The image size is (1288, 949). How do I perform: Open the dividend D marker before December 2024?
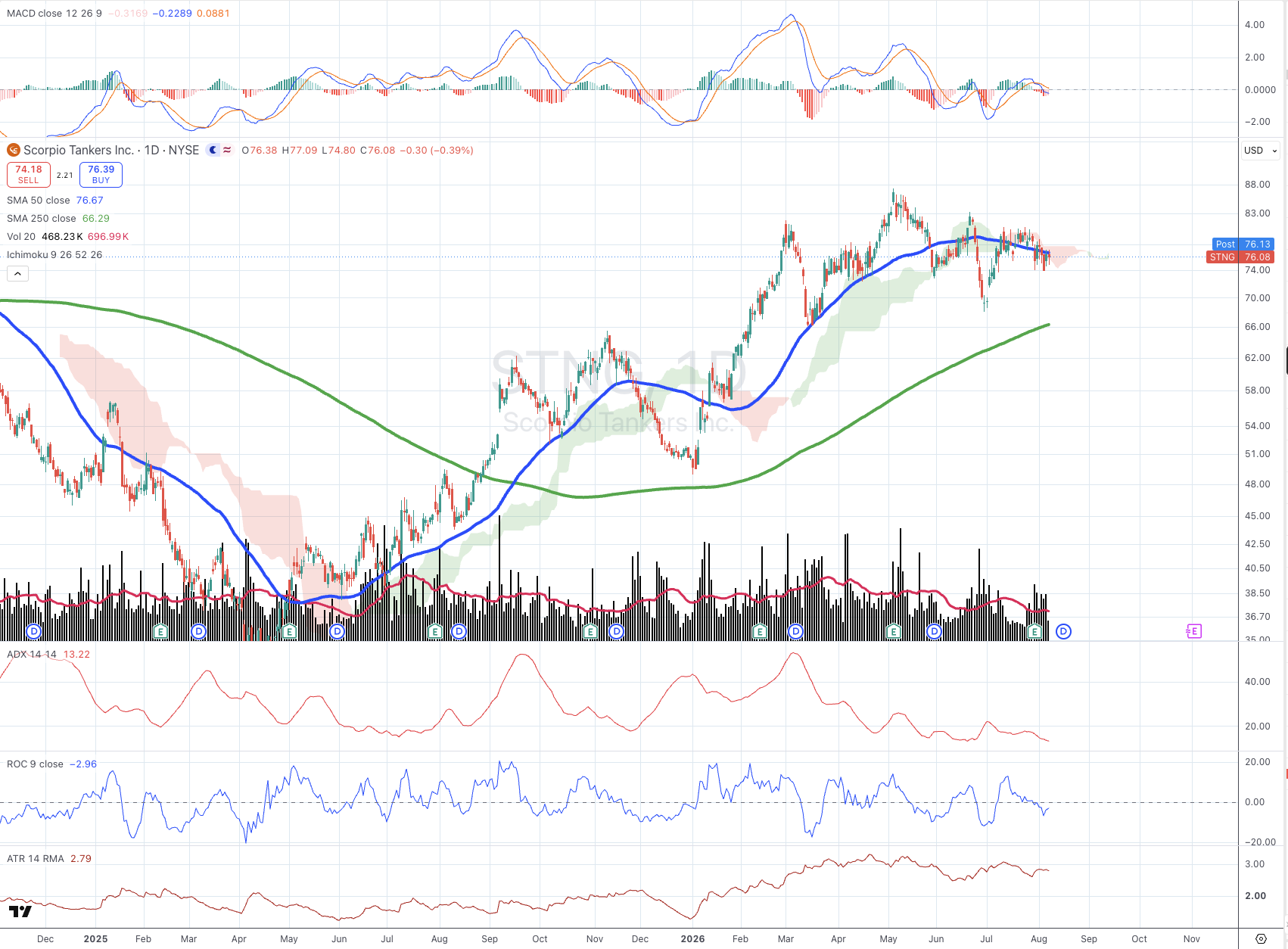pyautogui.click(x=33, y=631)
